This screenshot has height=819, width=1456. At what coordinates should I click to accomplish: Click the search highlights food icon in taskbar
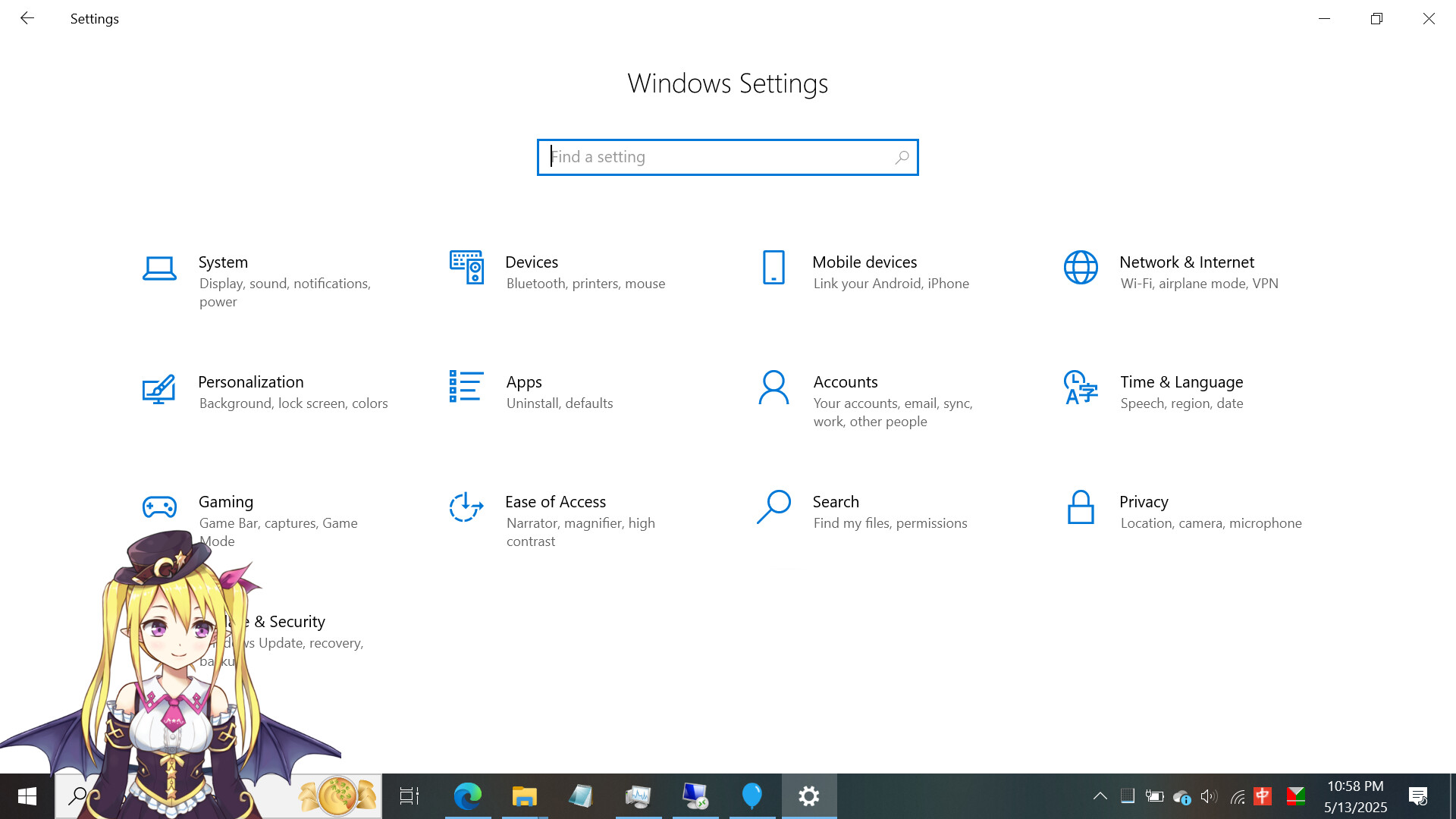click(x=338, y=796)
